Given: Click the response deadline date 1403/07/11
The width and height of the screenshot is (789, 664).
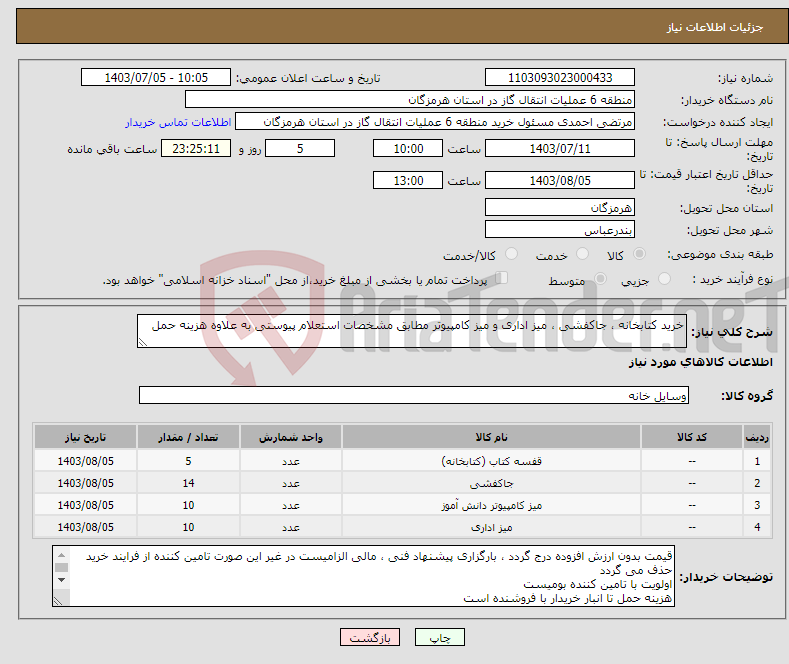Looking at the screenshot, I should tap(560, 148).
